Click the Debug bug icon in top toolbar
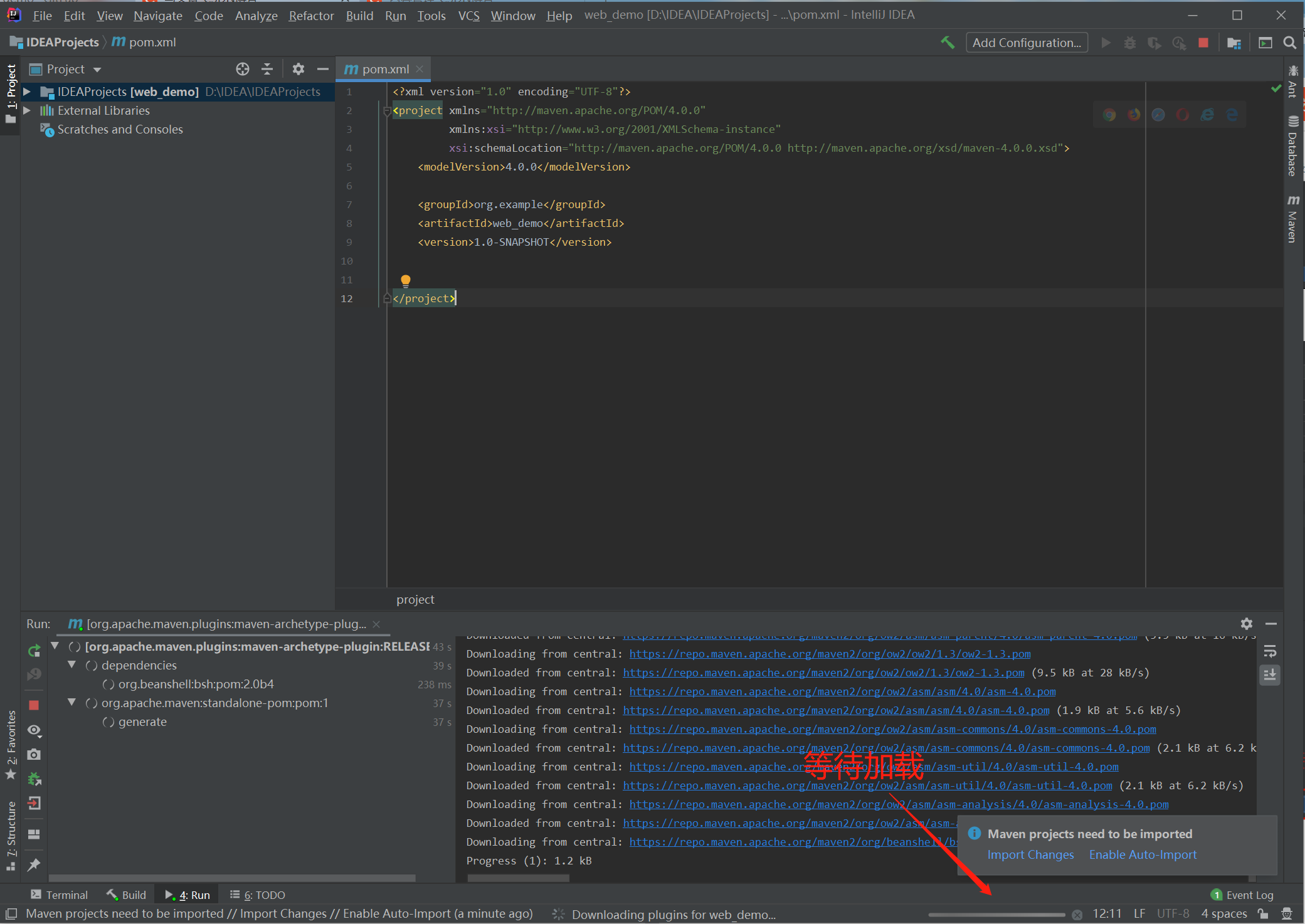 (x=1130, y=43)
